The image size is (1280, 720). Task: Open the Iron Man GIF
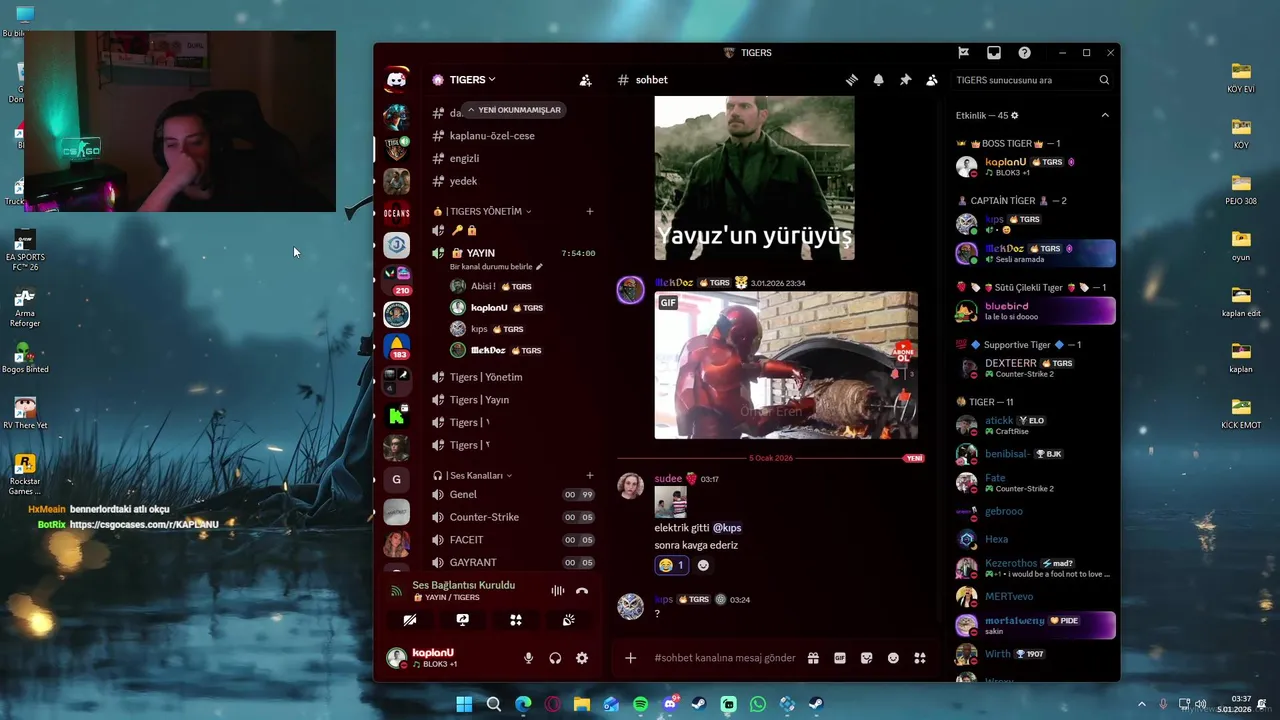point(786,365)
